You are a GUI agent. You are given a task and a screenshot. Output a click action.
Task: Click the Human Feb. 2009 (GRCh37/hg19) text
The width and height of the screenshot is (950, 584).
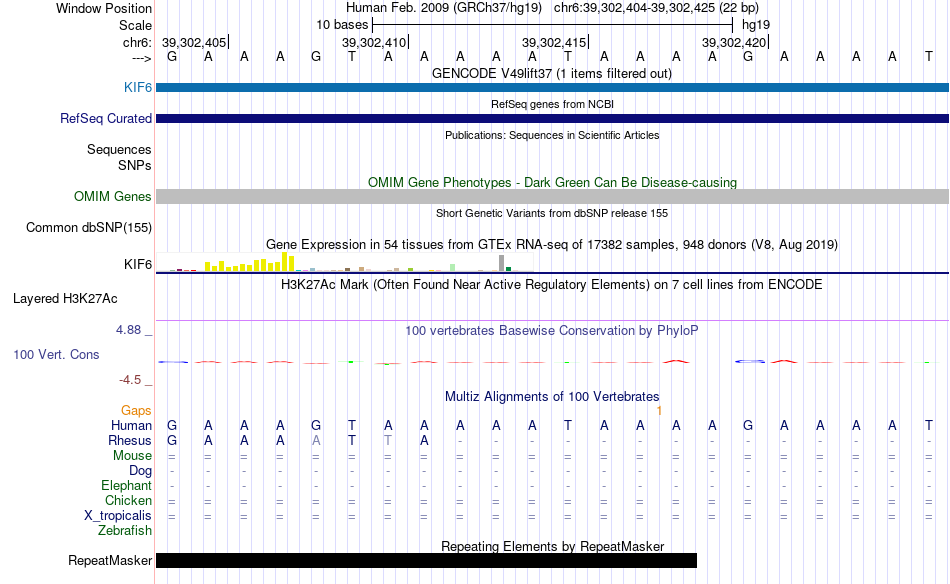tap(445, 8)
